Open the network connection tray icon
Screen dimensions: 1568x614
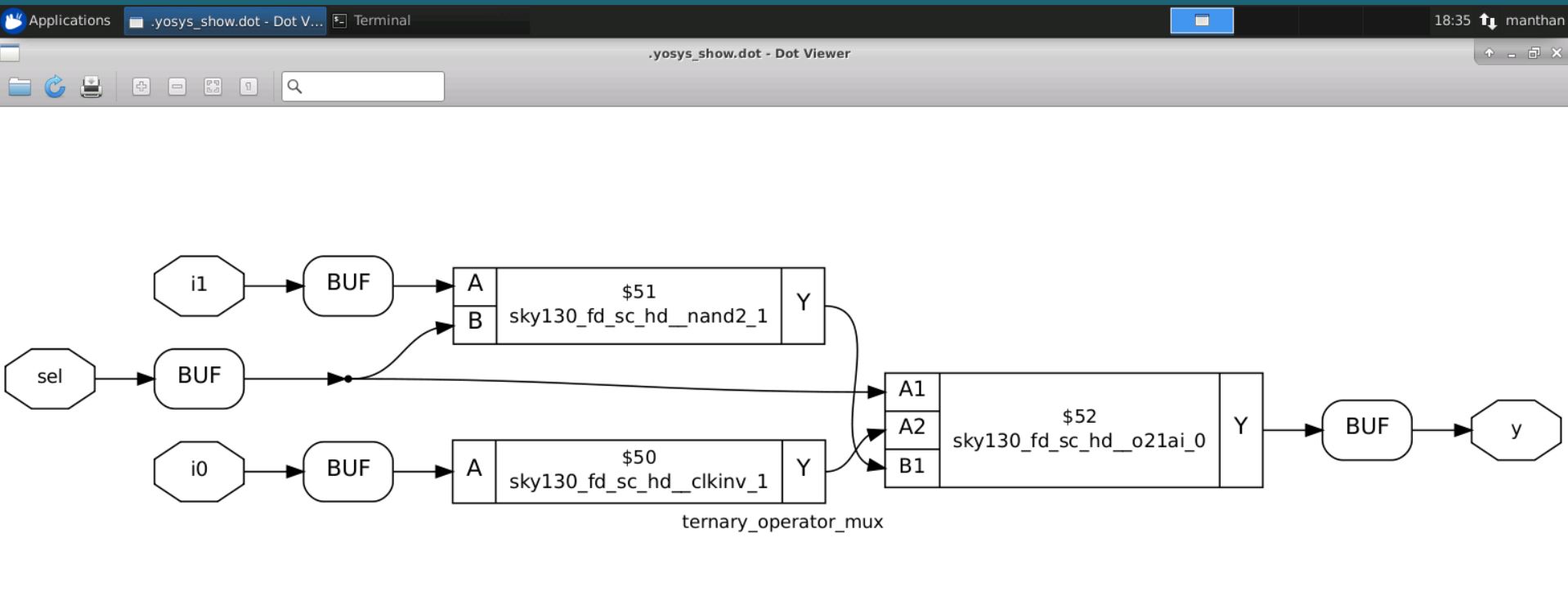(x=1488, y=21)
